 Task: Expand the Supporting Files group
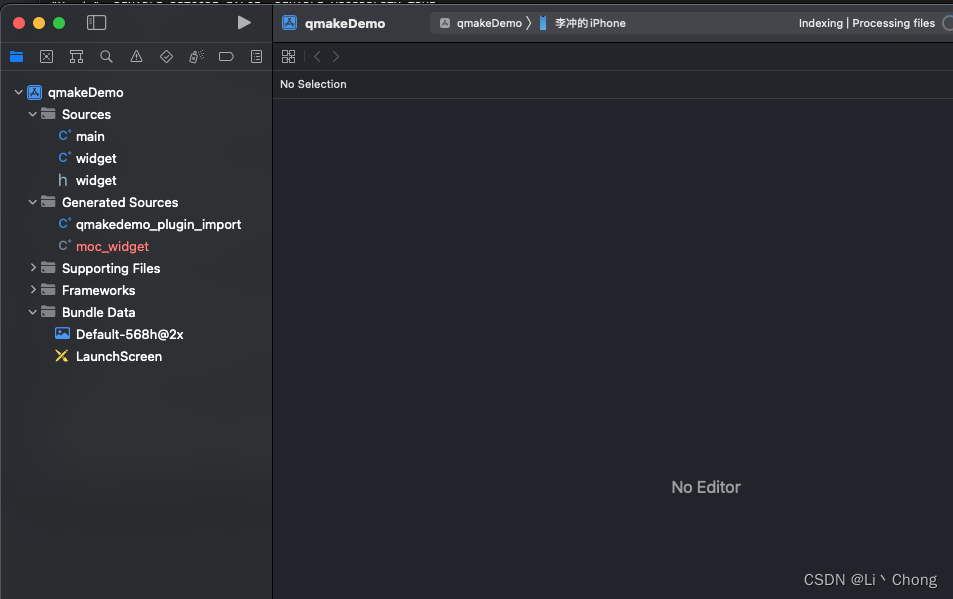click(x=31, y=268)
